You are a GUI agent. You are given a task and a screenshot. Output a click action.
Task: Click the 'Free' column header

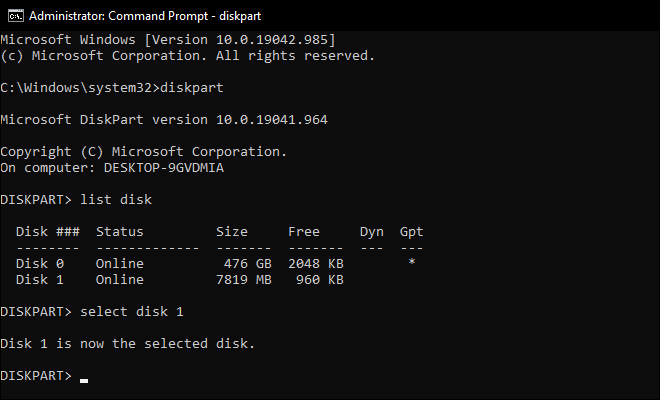[304, 232]
